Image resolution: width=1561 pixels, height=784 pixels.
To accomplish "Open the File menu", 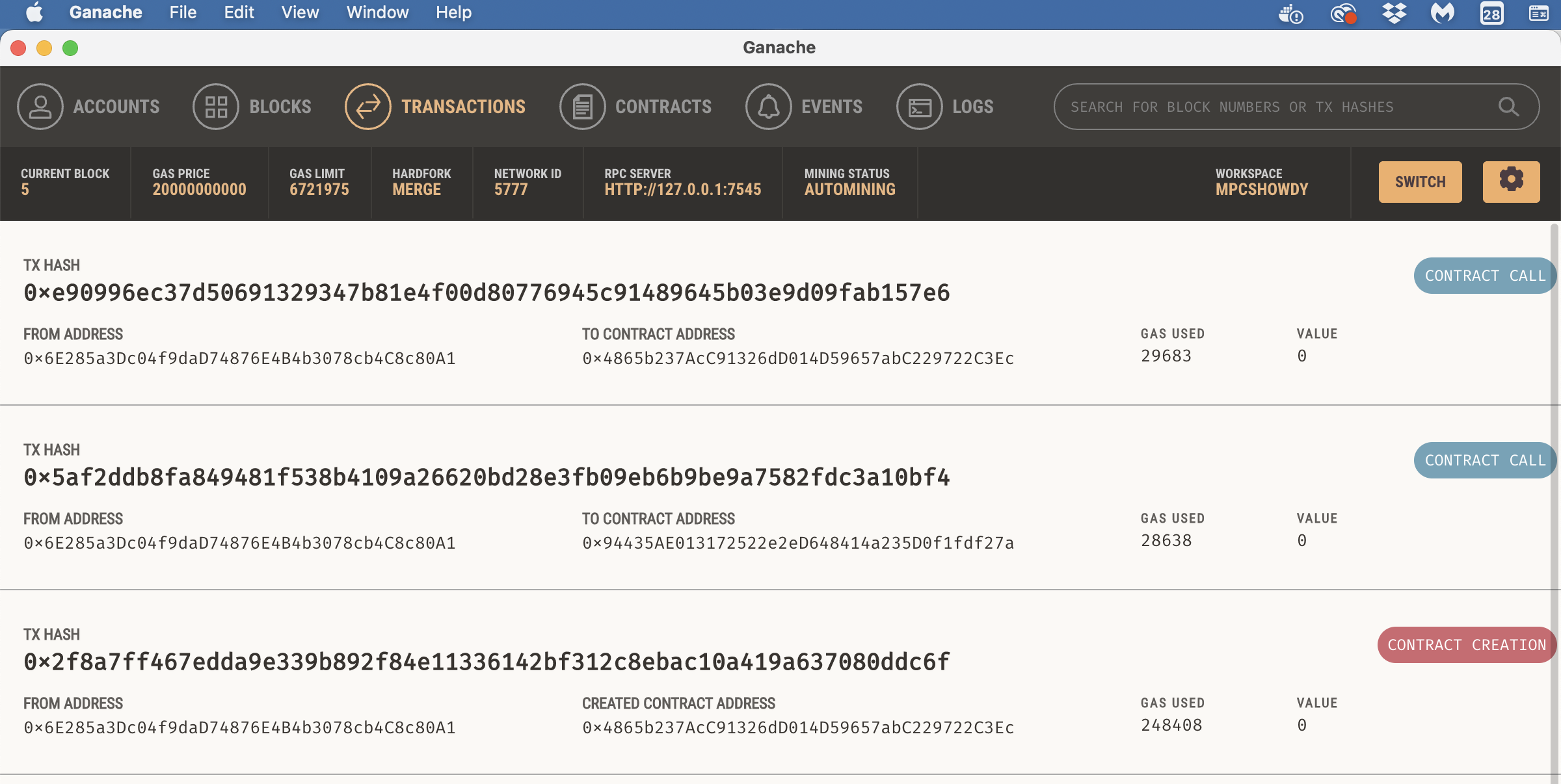I will coord(183,12).
